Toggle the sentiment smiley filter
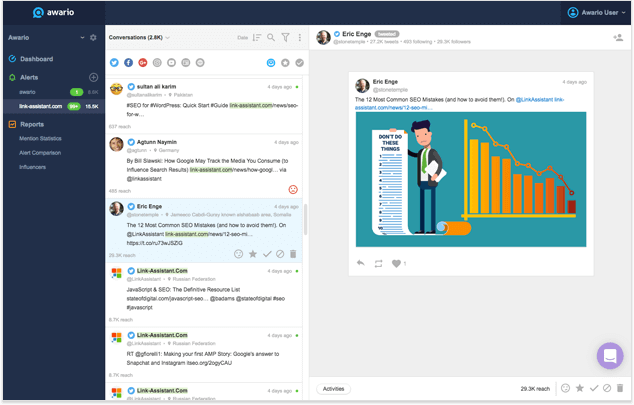This screenshot has height=405, width=634. pyautogui.click(x=271, y=63)
